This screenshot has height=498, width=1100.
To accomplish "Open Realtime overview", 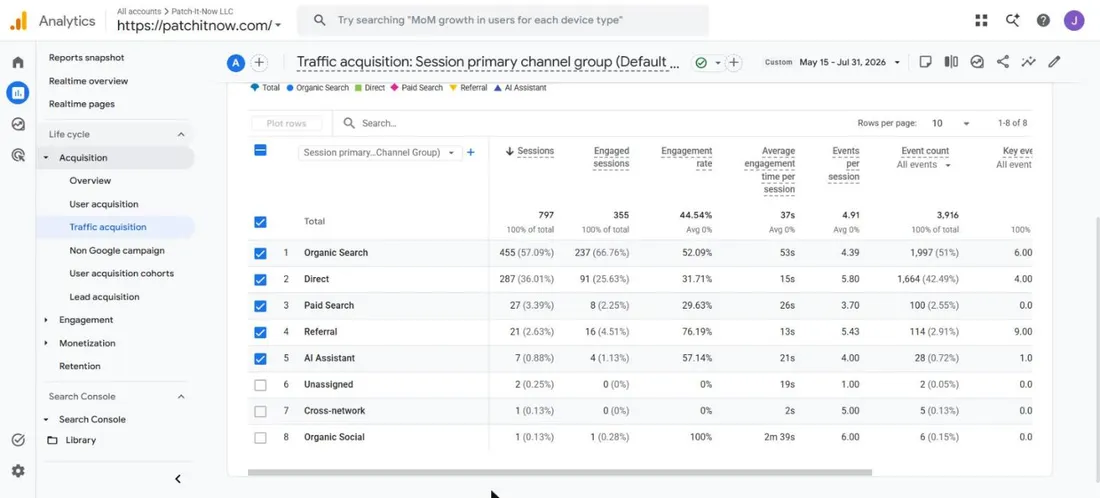I will 88,81.
